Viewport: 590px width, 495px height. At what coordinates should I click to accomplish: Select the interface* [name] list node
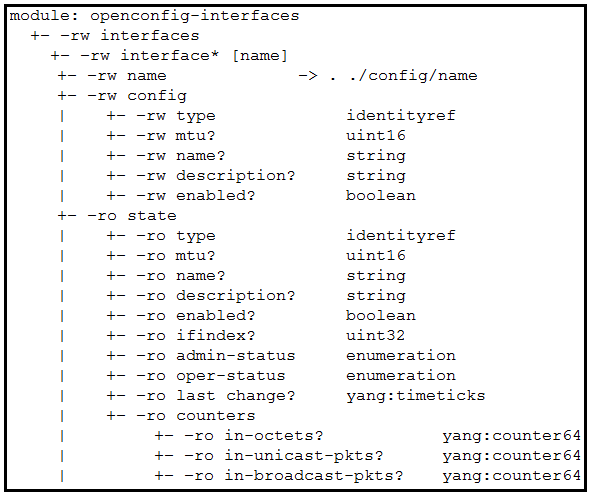coord(204,56)
